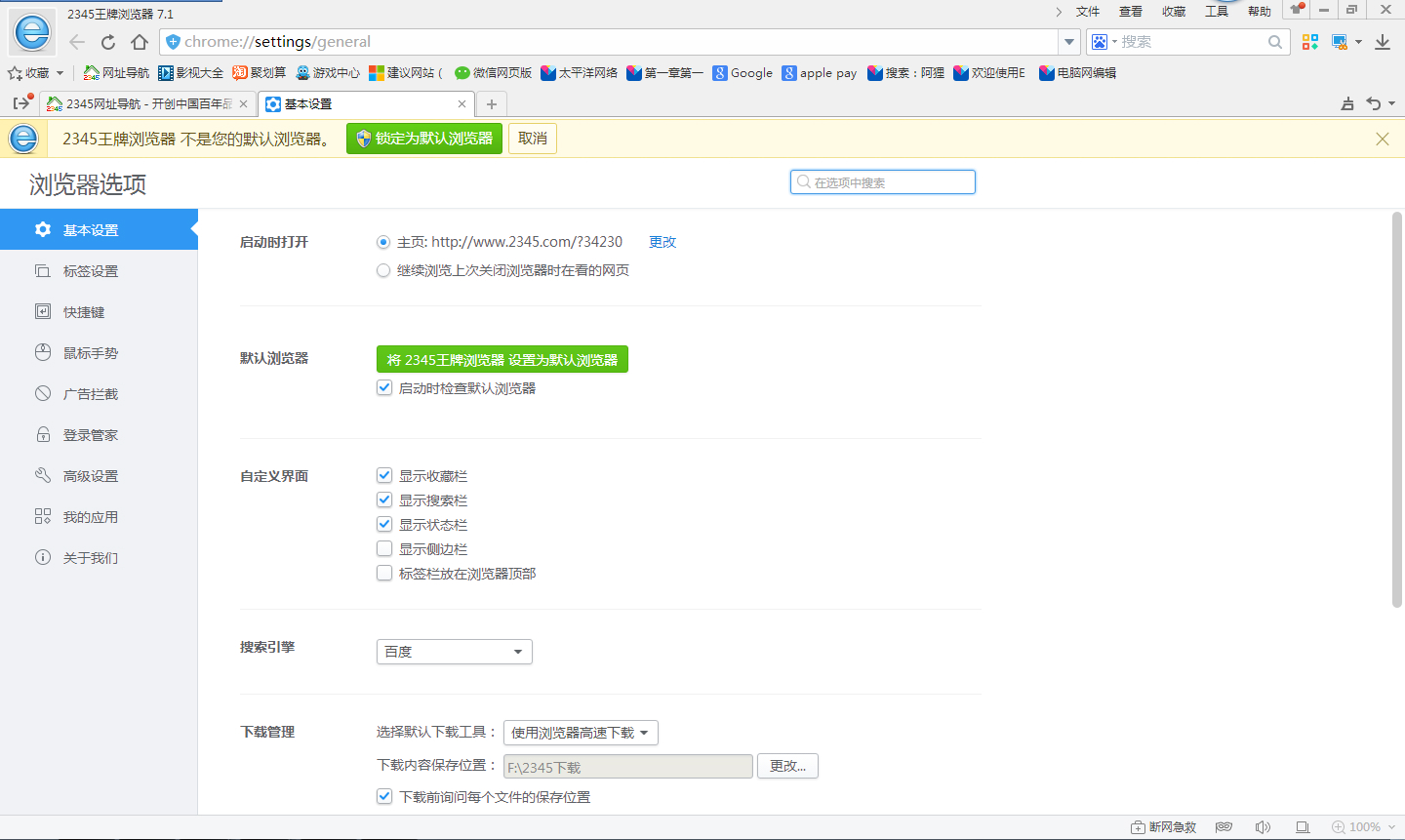
Task: Click the 断网急救 first-aid status item
Action: [1163, 827]
